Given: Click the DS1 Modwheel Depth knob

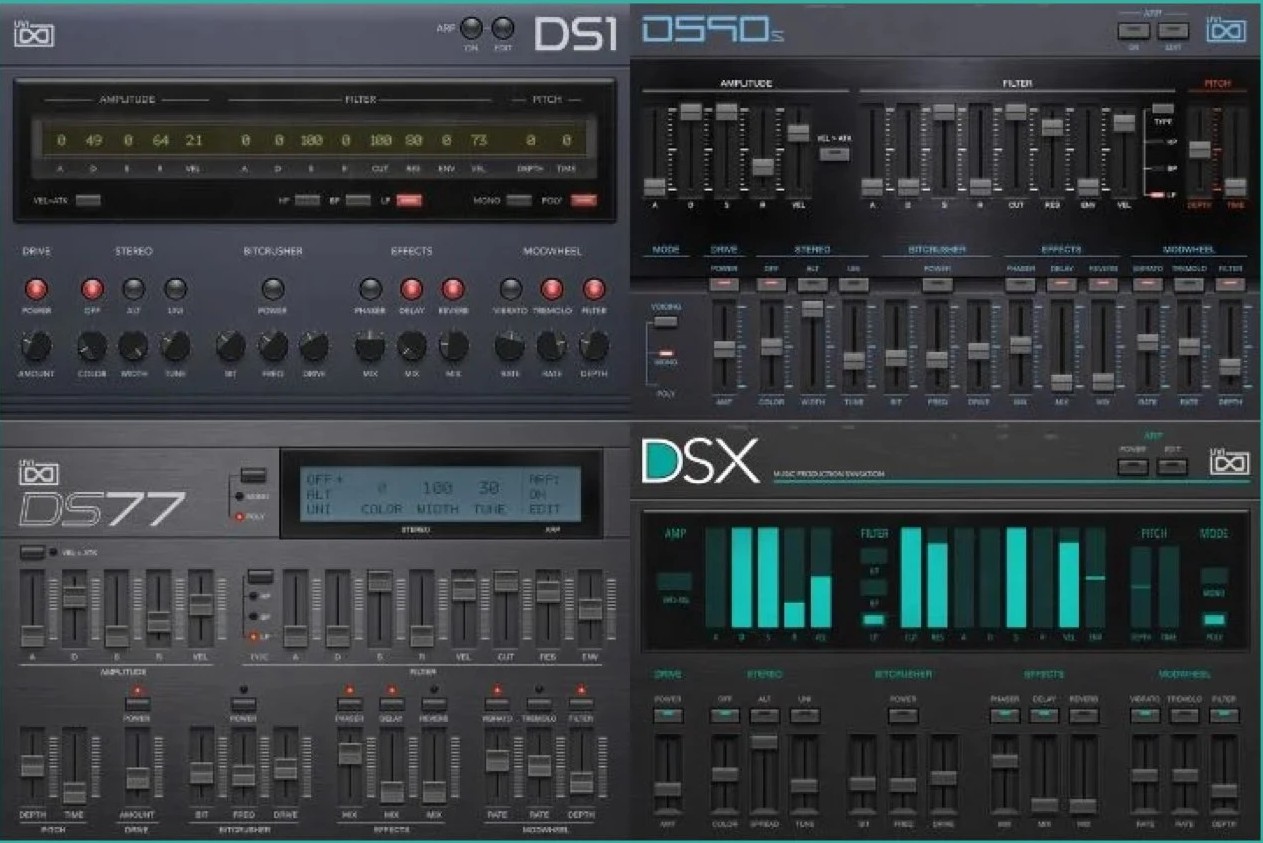Looking at the screenshot, I should (x=594, y=346).
